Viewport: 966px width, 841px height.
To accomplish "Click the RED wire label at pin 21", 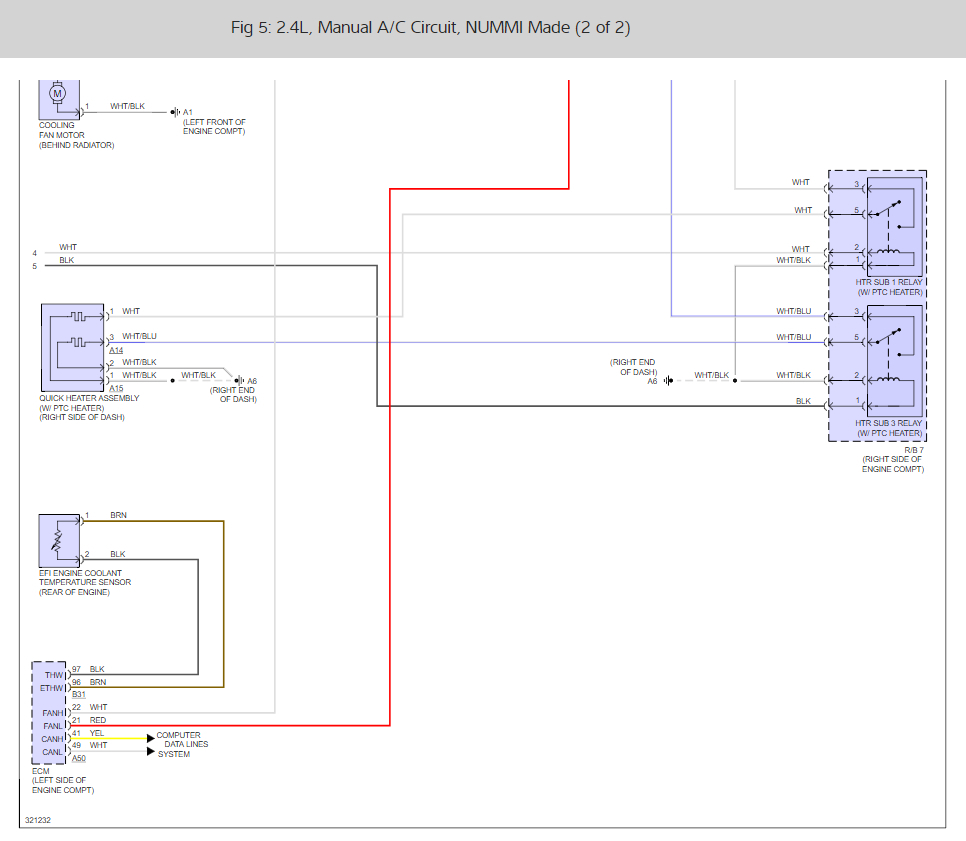I will (97, 720).
